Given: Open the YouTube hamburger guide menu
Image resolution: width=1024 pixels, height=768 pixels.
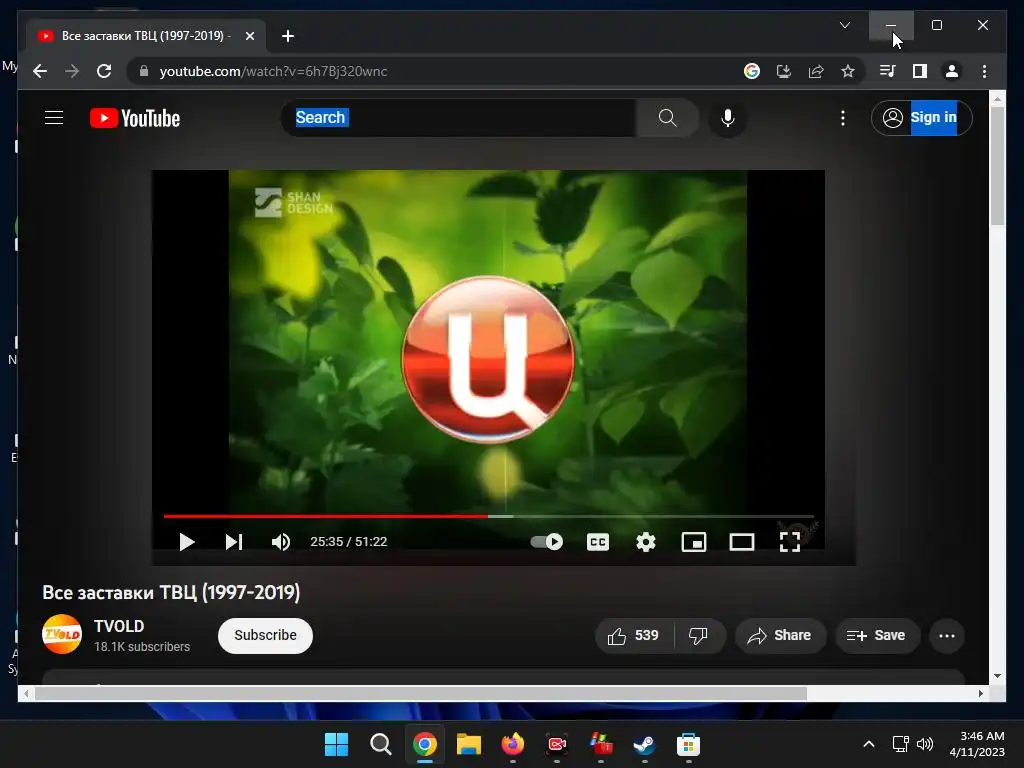Looking at the screenshot, I should [54, 118].
